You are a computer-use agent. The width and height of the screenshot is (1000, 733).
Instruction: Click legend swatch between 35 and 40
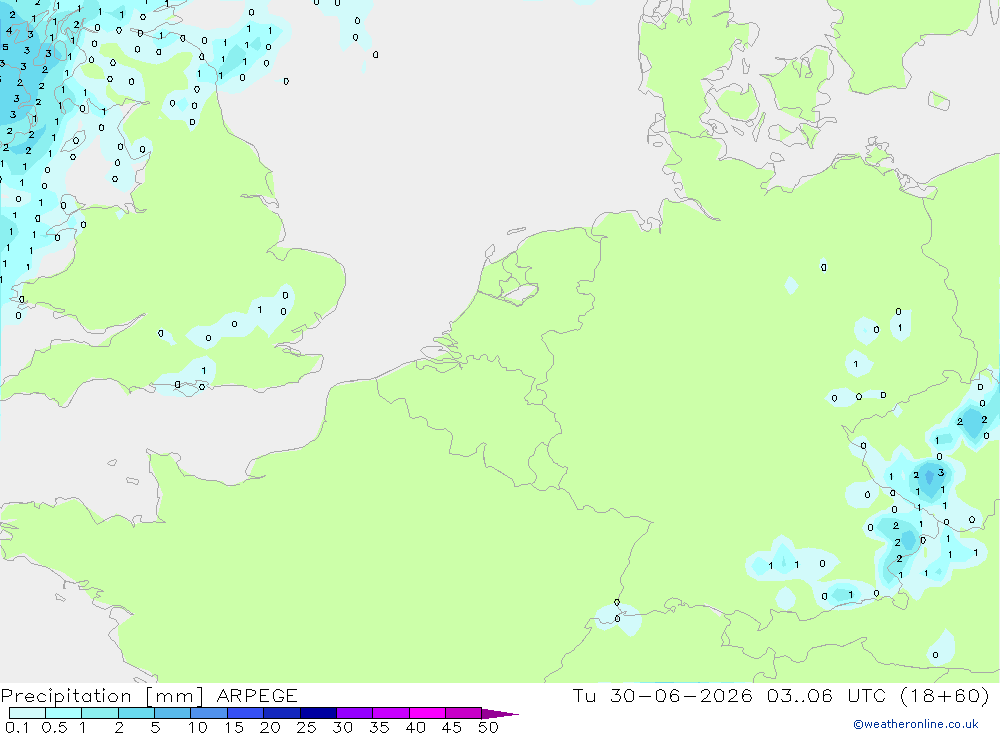tap(391, 713)
